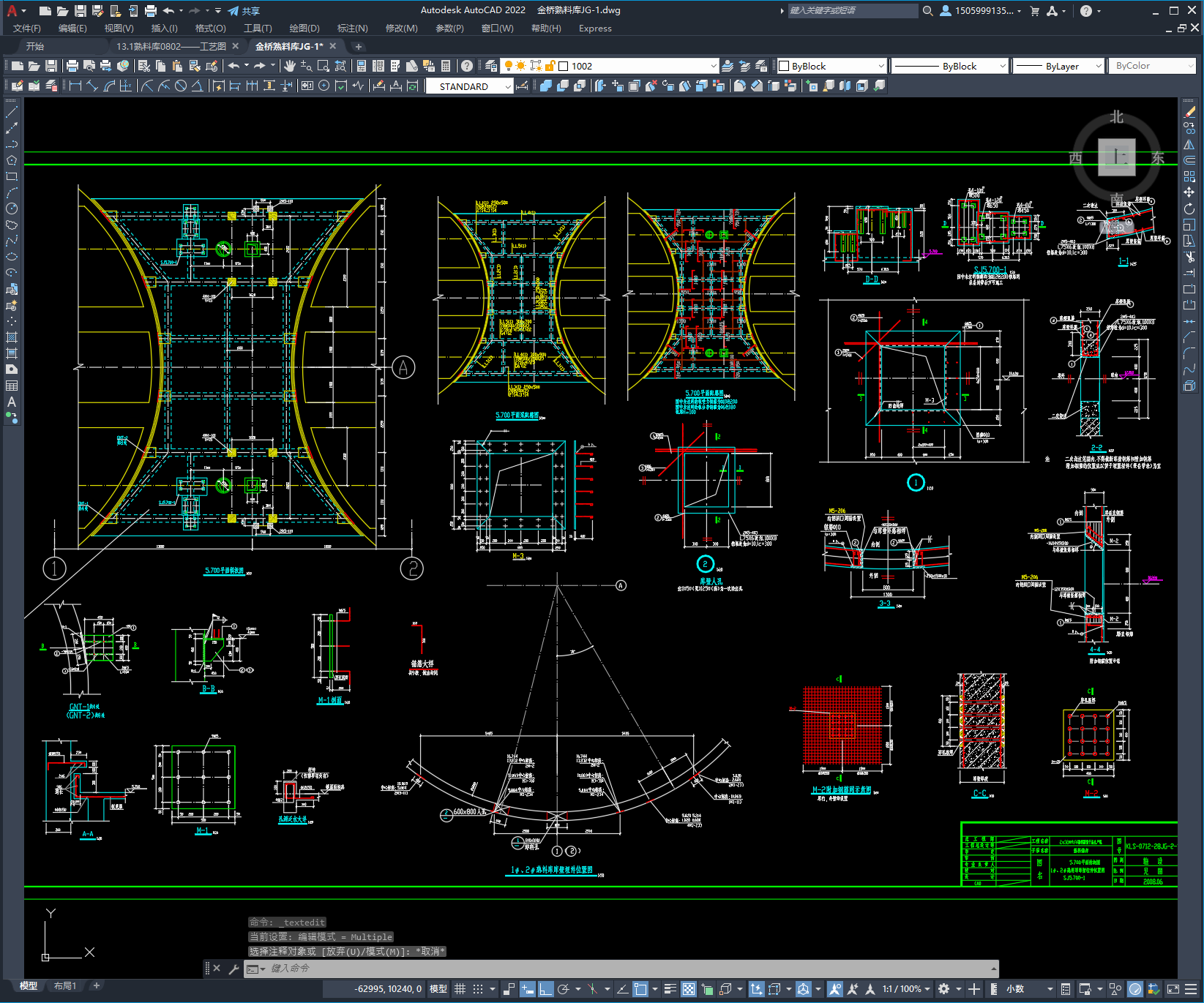Open the QuickCalc calculator icon
Screen dimensions: 1204x1003
click(446, 66)
